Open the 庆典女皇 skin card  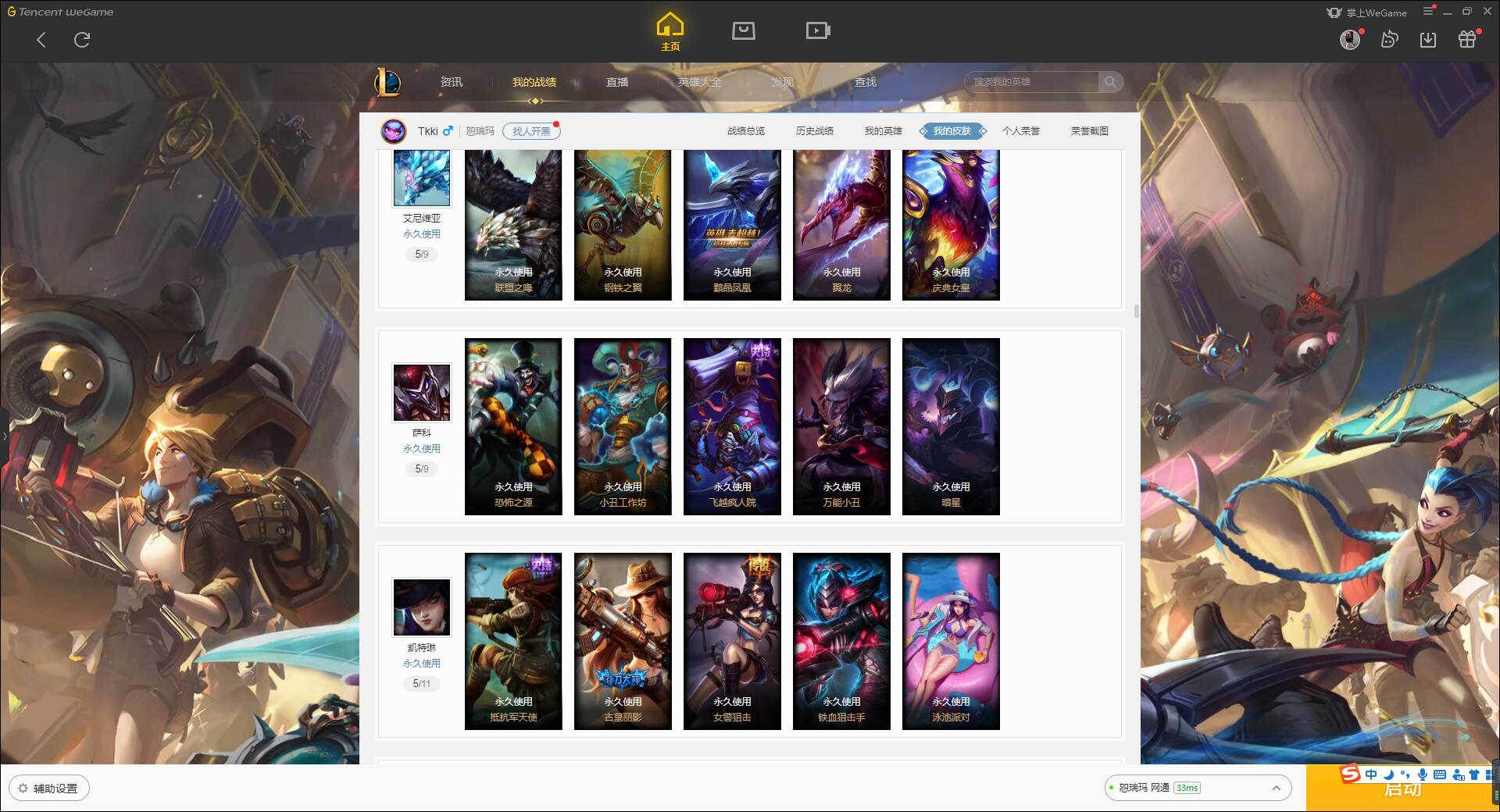pos(951,225)
